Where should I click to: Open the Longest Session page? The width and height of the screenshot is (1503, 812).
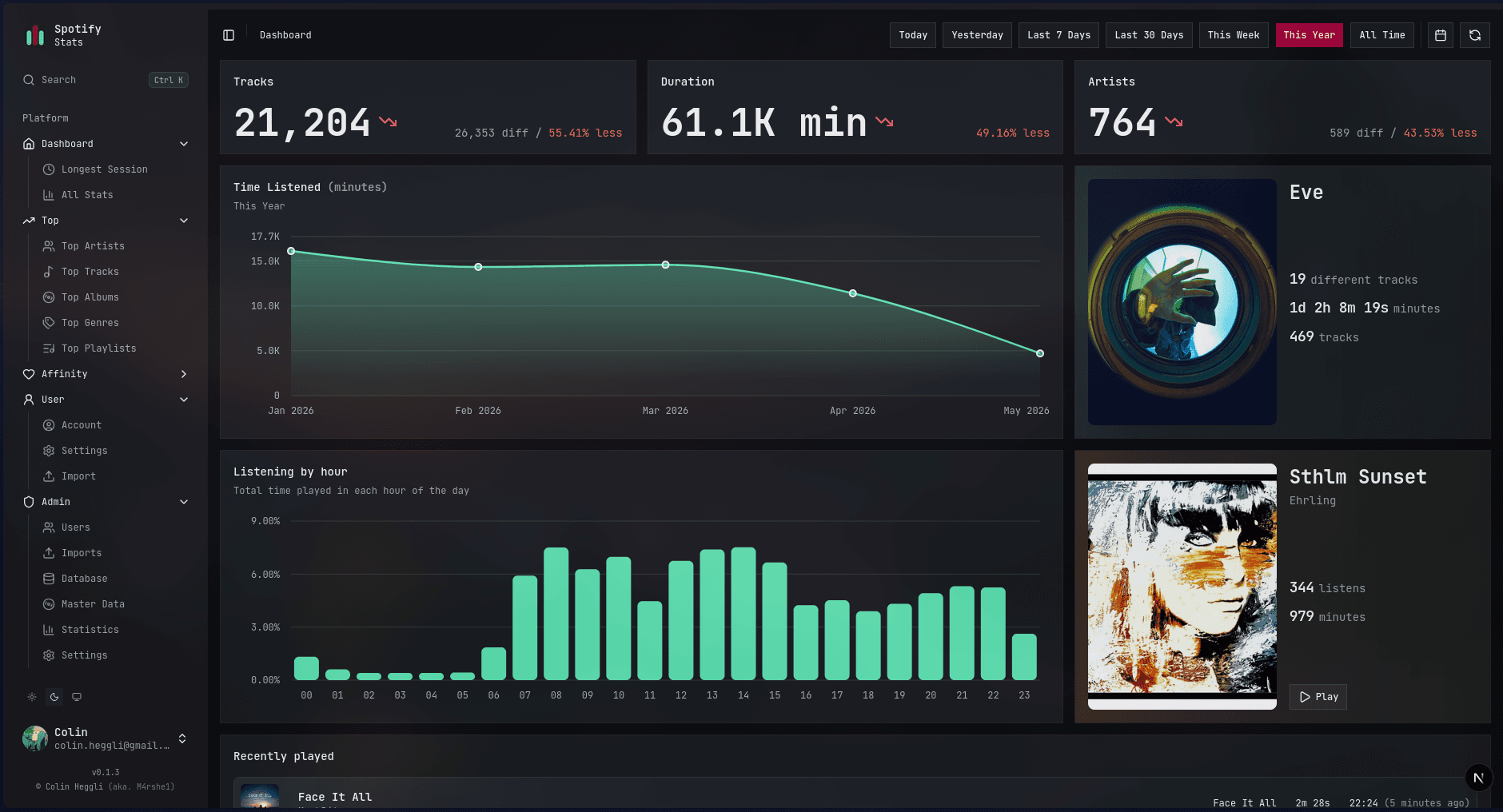[x=105, y=169]
